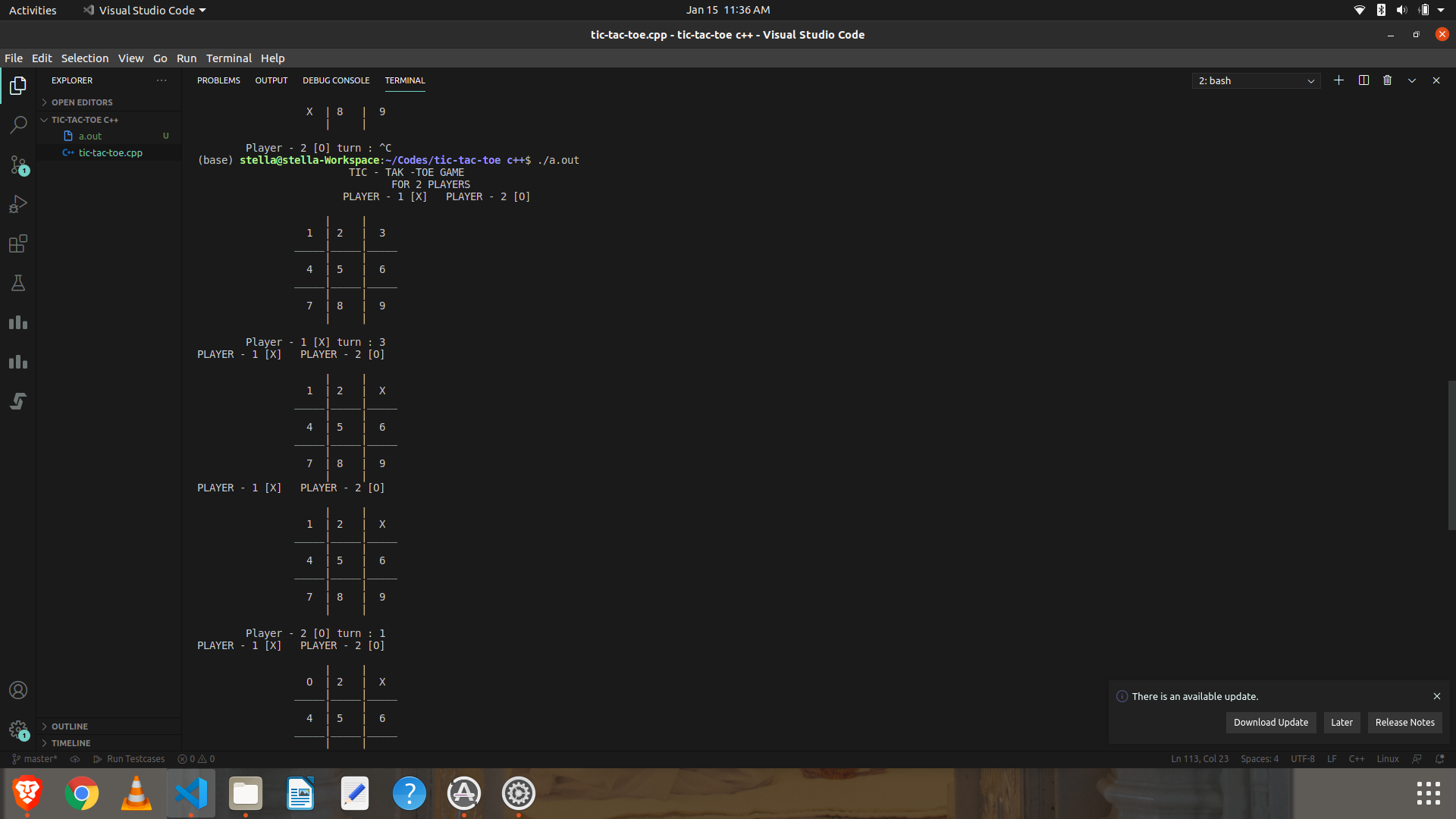Viewport: 1456px width, 819px height.
Task: Toggle terminal panel size chevron
Action: (x=1412, y=80)
